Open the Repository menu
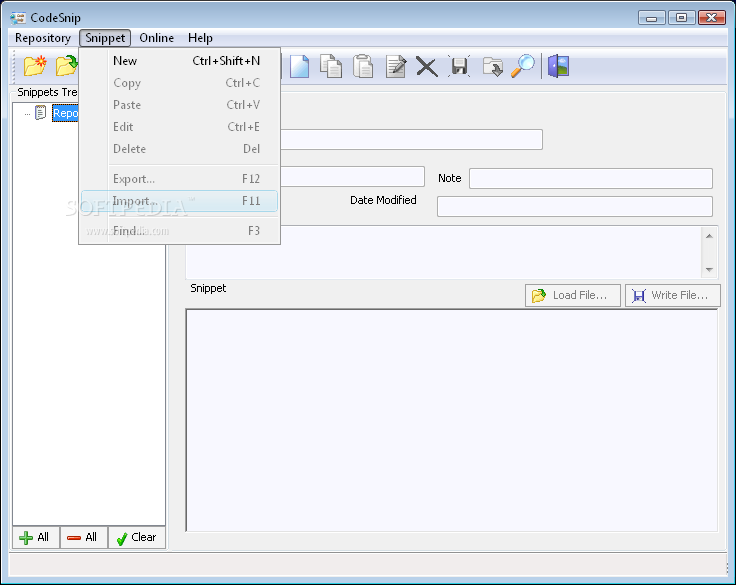Viewport: 736px width, 585px height. (x=43, y=38)
